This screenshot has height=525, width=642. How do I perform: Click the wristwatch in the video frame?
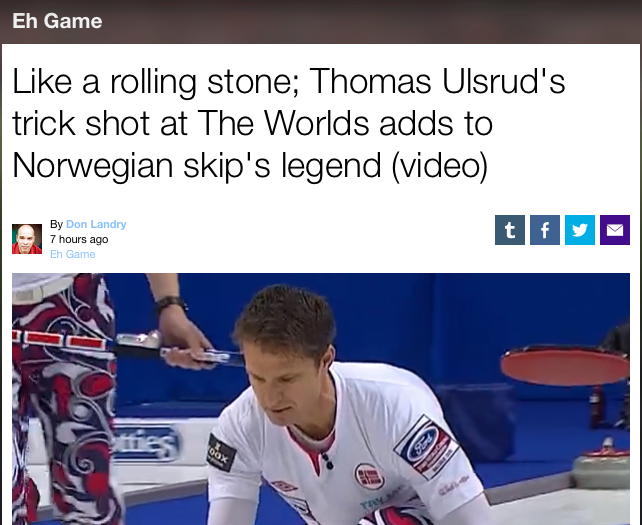171,303
